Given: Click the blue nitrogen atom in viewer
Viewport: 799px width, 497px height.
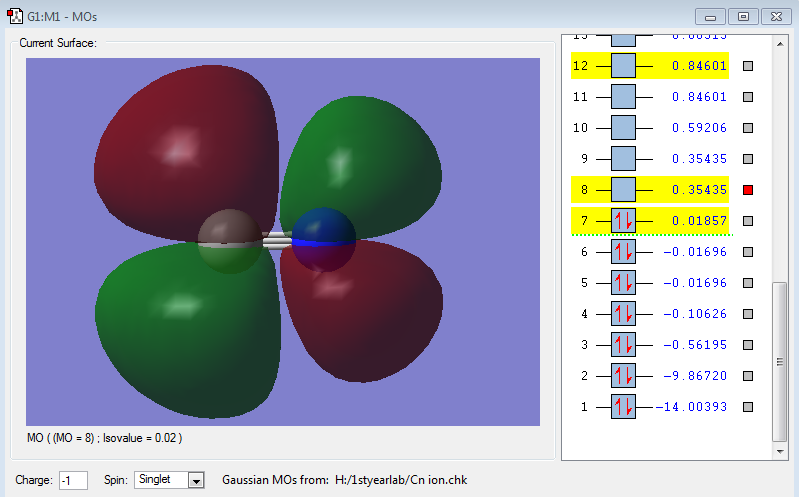Looking at the screenshot, I should click(x=323, y=240).
